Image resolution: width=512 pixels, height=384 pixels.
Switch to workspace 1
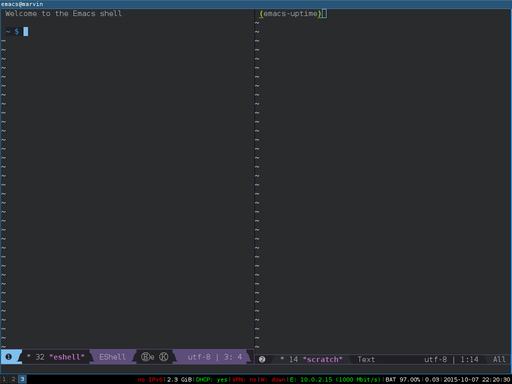[x=4, y=379]
